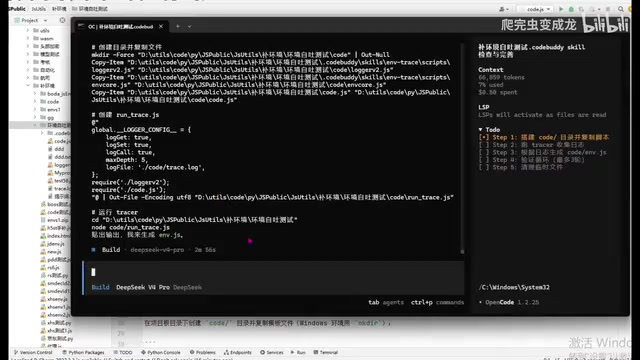Open the Python Console tool window
The height and width of the screenshot is (360, 640).
161,352
